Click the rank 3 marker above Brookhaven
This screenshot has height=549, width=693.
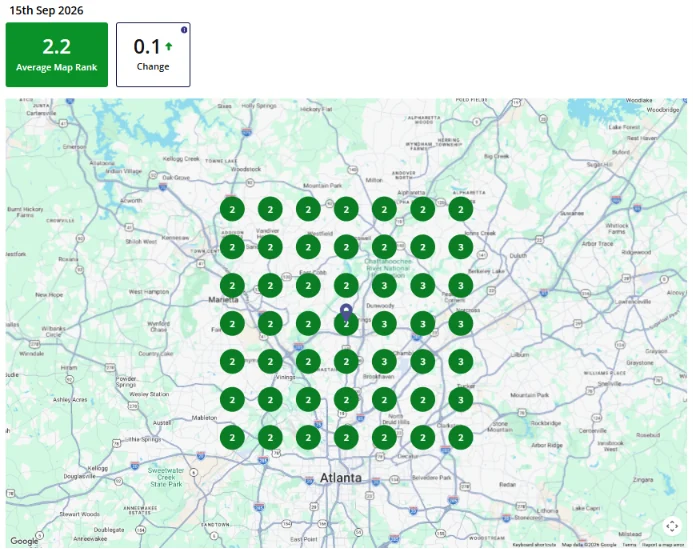[384, 362]
